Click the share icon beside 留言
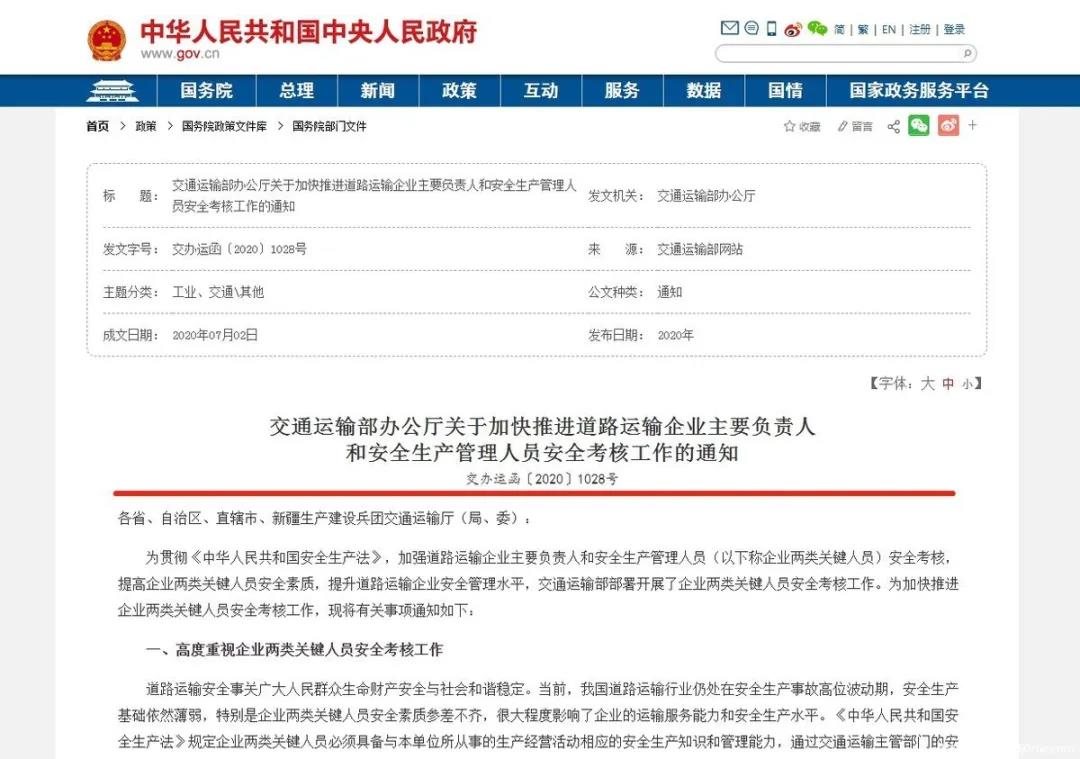The width and height of the screenshot is (1080, 759). 893,126
